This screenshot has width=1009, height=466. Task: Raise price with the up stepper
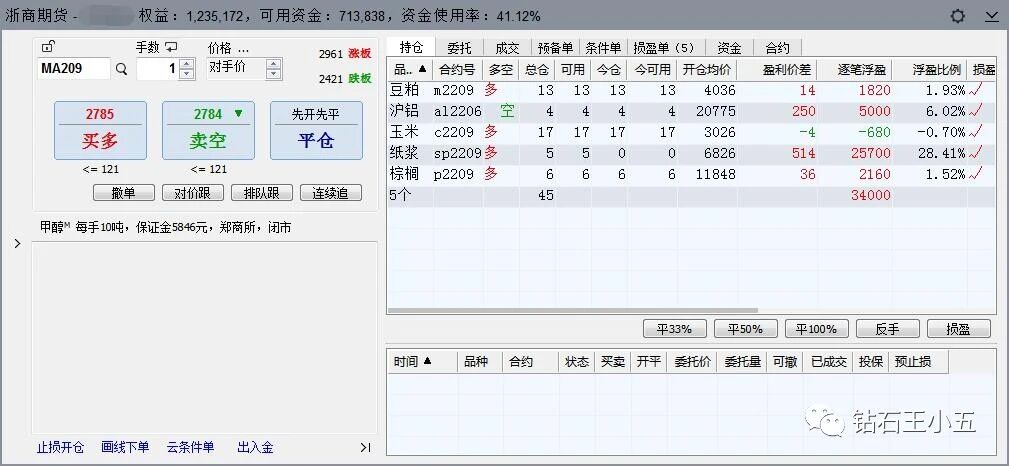[x=273, y=64]
